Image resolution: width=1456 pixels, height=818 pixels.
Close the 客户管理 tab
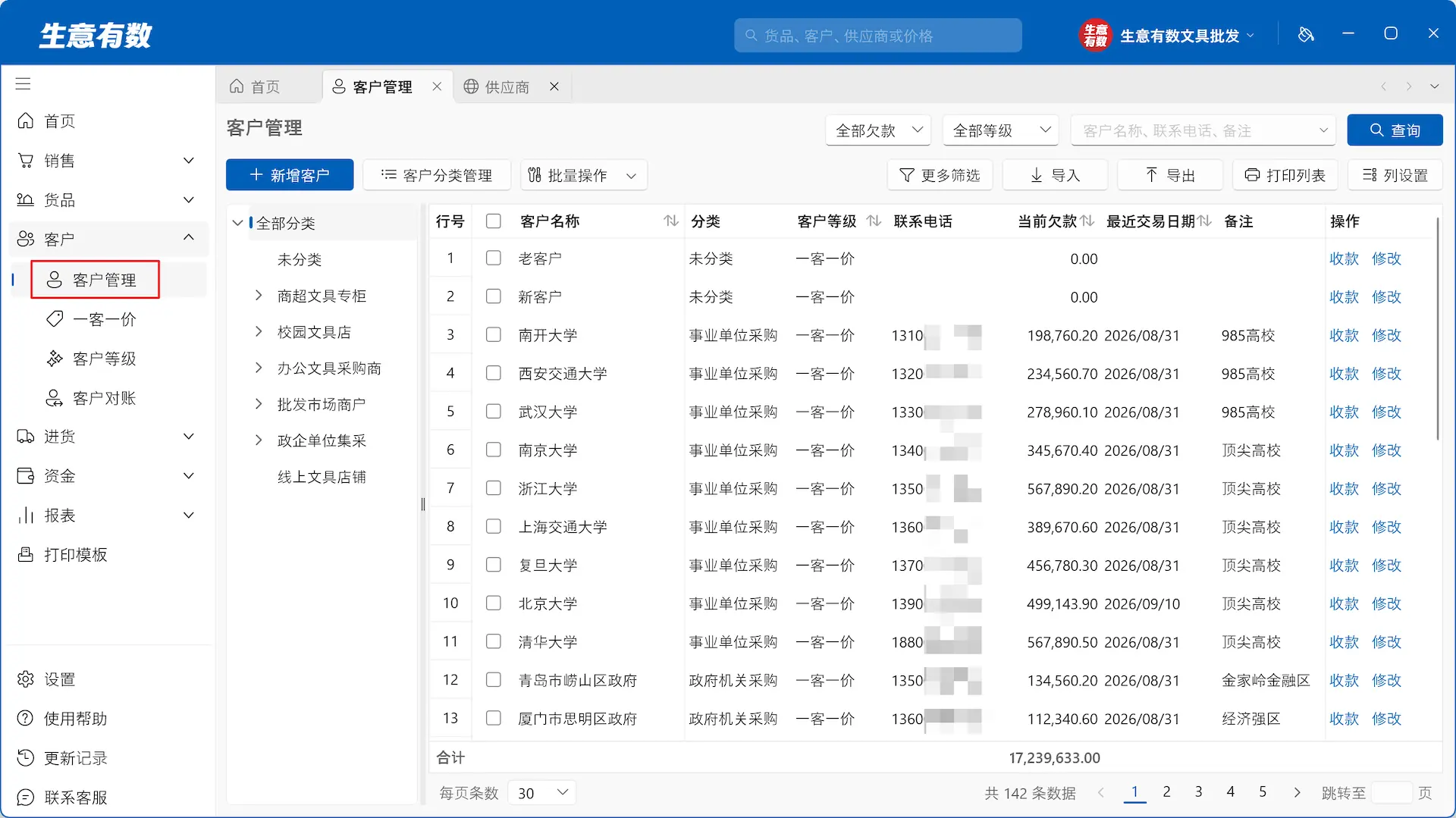coord(437,86)
